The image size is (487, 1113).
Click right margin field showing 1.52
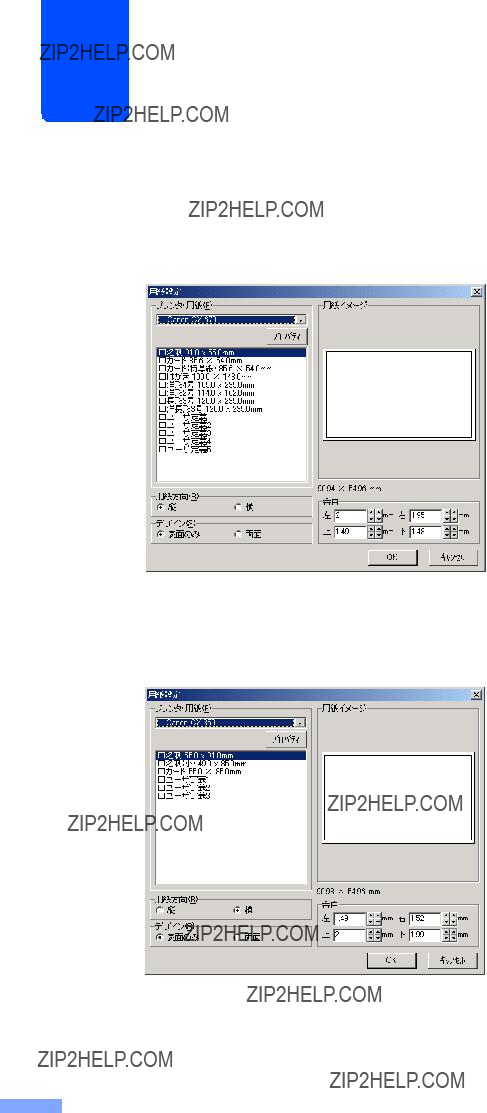point(425,919)
